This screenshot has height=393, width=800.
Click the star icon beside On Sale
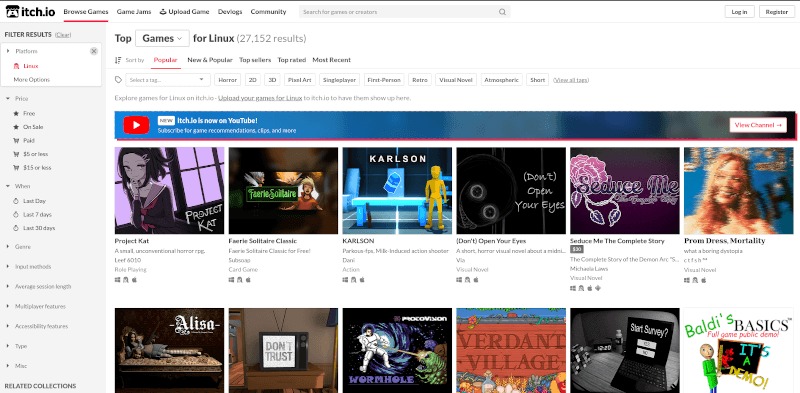point(16,127)
